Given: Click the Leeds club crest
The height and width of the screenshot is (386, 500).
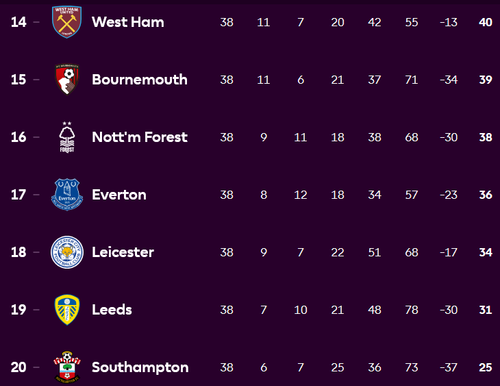Looking at the screenshot, I should coord(67,310).
